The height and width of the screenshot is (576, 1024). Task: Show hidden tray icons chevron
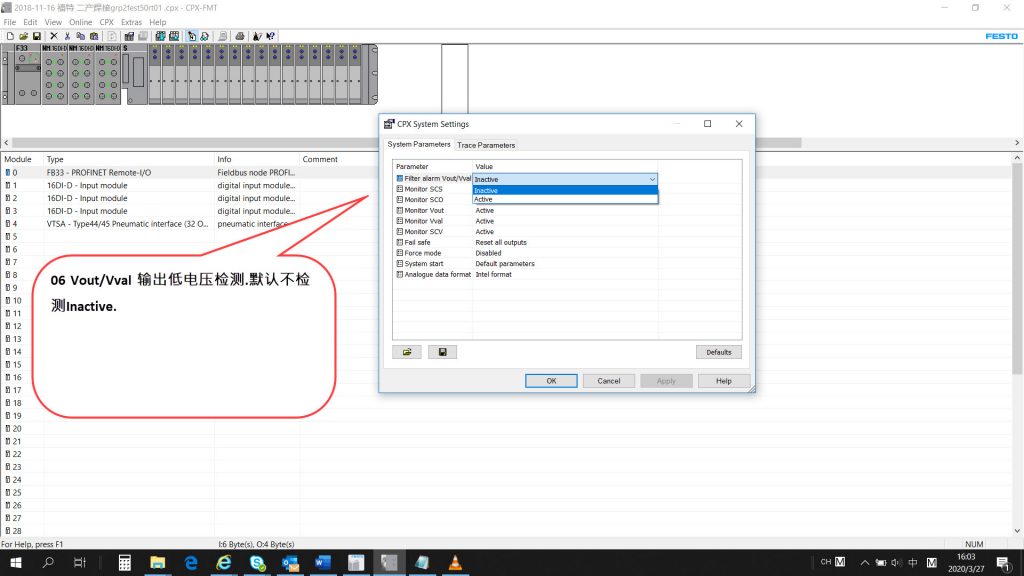click(x=865, y=562)
